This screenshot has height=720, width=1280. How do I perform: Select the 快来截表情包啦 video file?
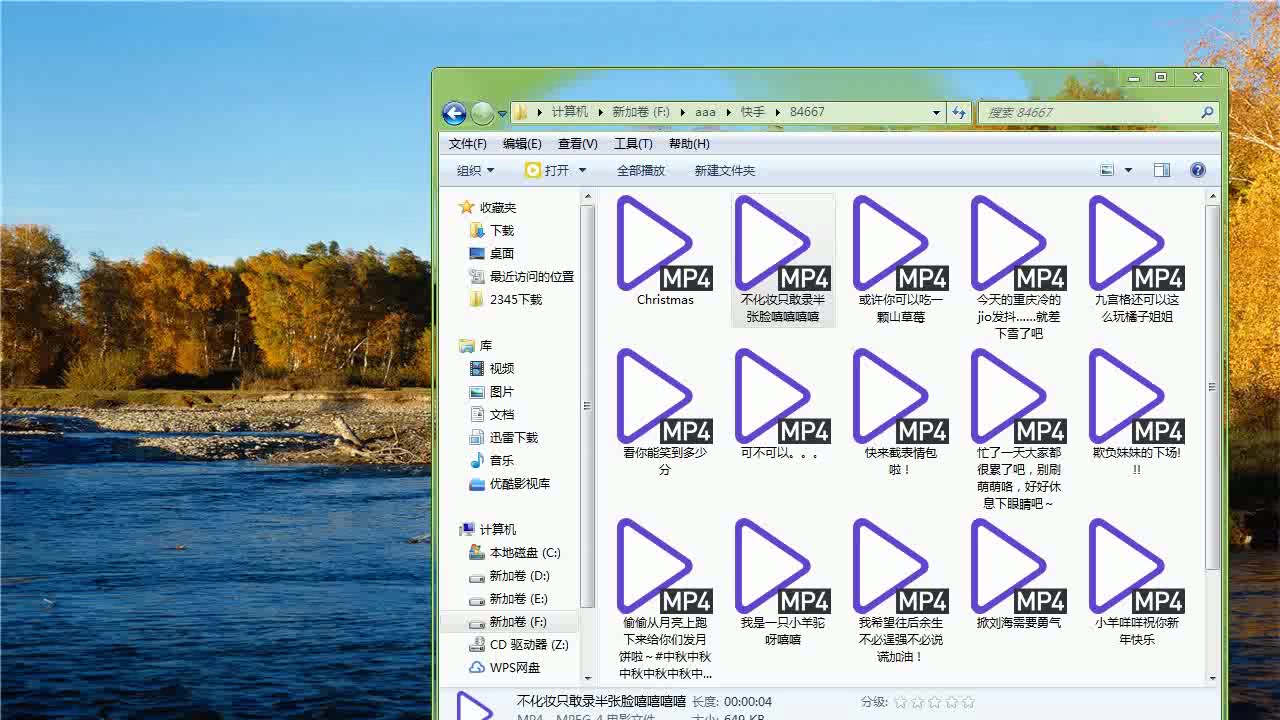coord(901,412)
